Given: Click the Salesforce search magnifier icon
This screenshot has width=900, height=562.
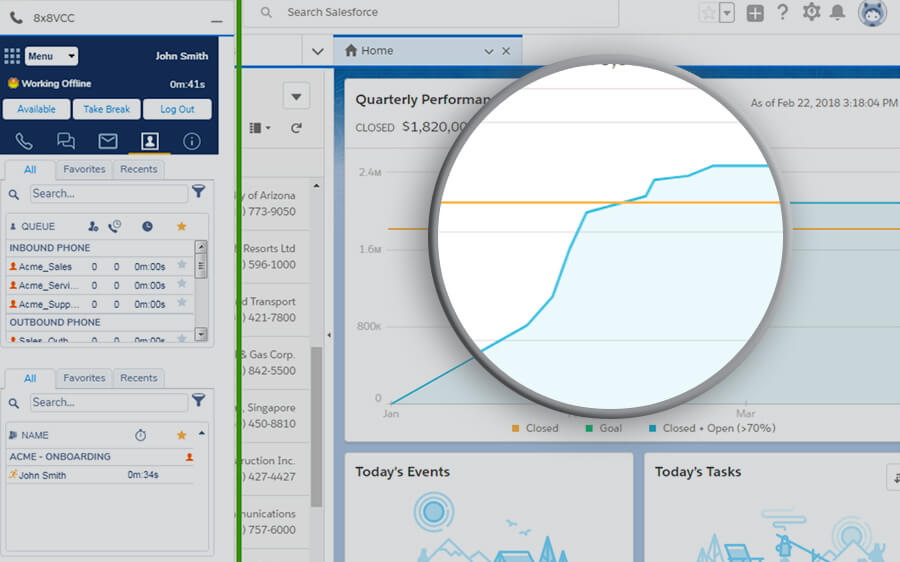Looking at the screenshot, I should pyautogui.click(x=266, y=12).
